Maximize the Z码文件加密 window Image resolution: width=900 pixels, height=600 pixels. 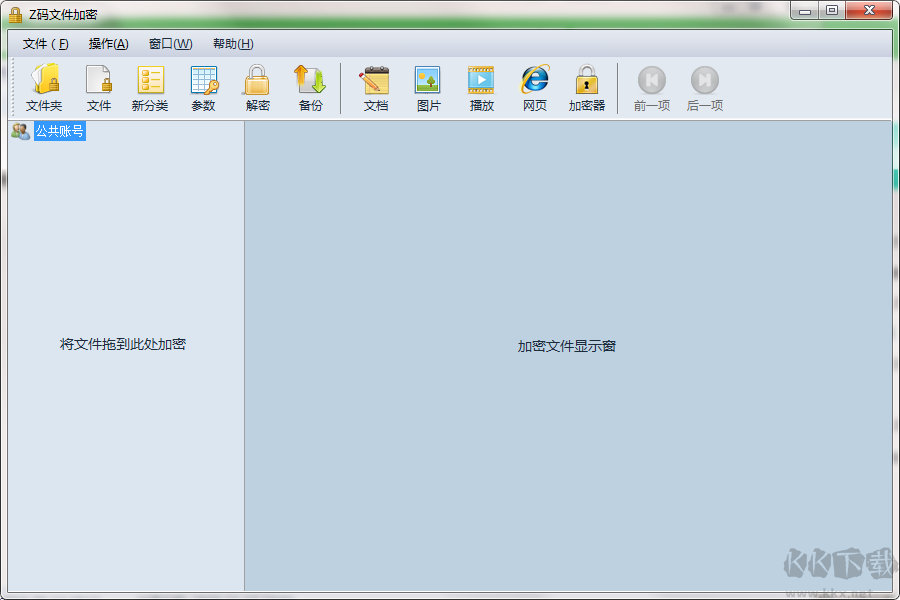832,11
